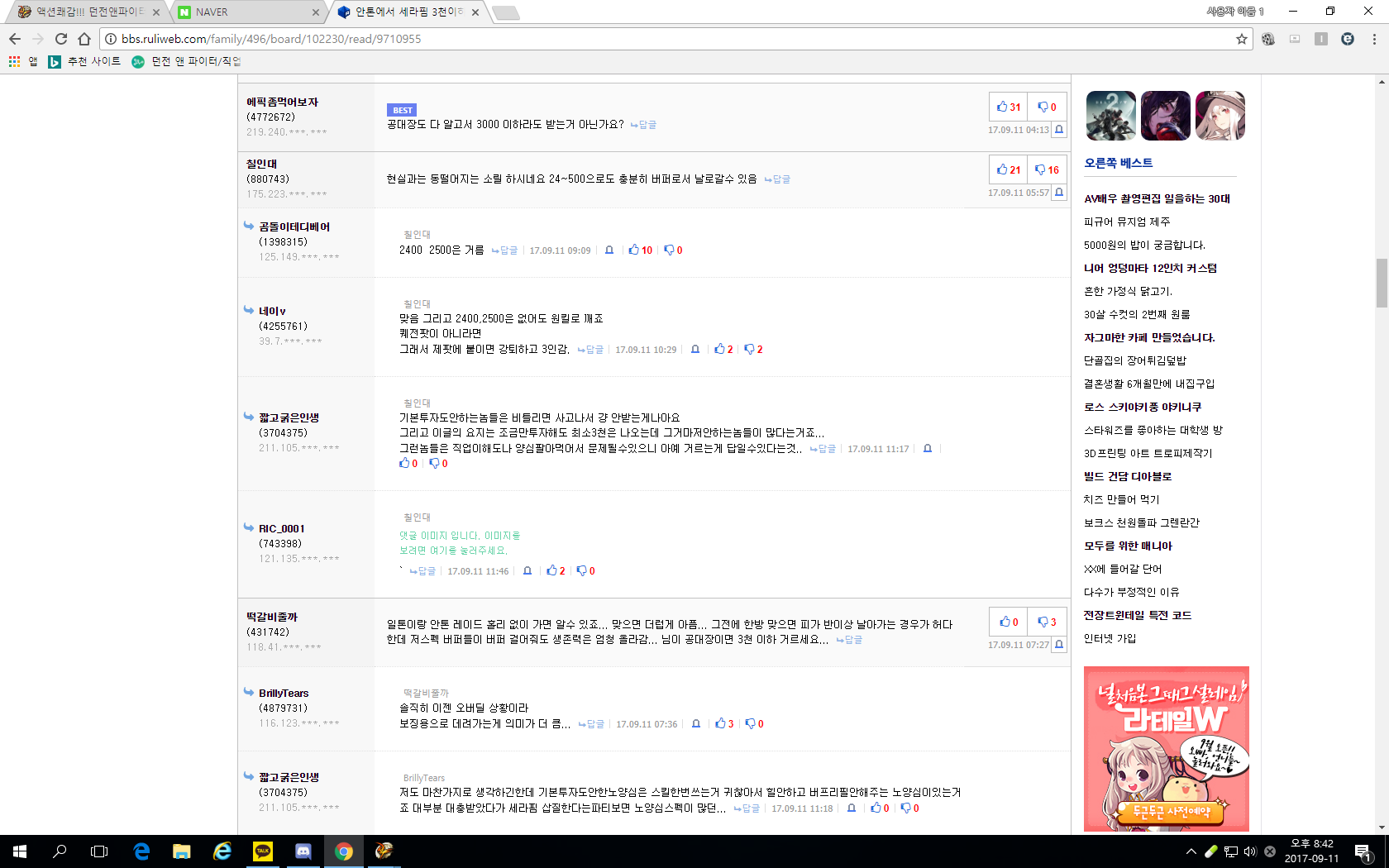Open the Chrome three-dot menu
This screenshot has height=868, width=1389.
pyautogui.click(x=1374, y=39)
